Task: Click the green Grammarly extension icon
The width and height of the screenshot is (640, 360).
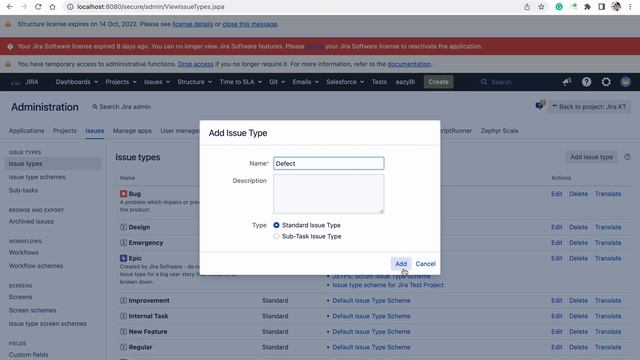Action: pos(559,7)
